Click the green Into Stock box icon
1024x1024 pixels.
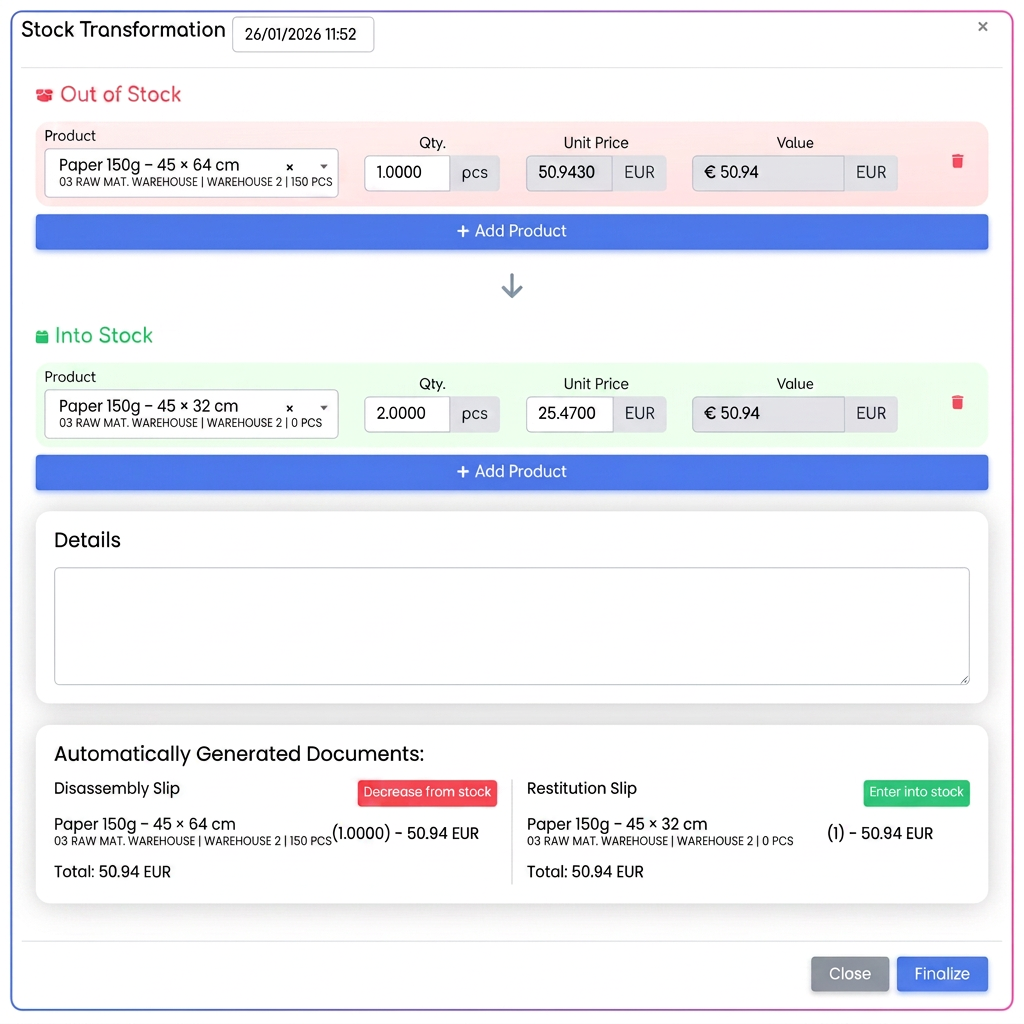[x=42, y=336]
